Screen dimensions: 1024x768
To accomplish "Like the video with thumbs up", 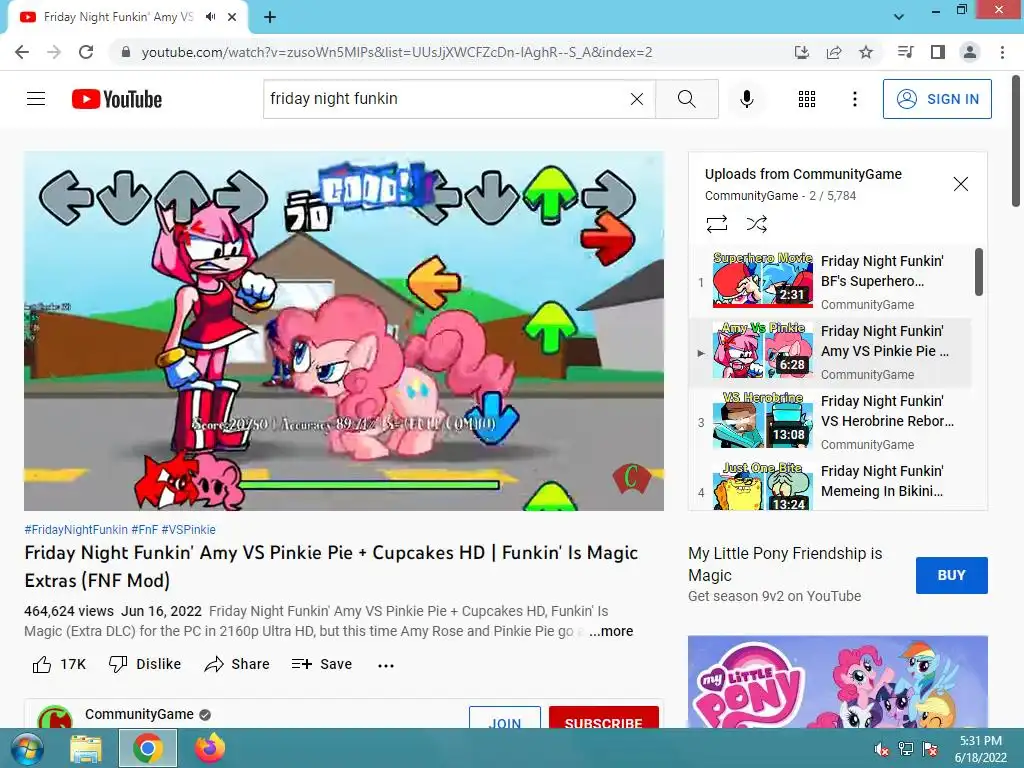I will (x=59, y=664).
